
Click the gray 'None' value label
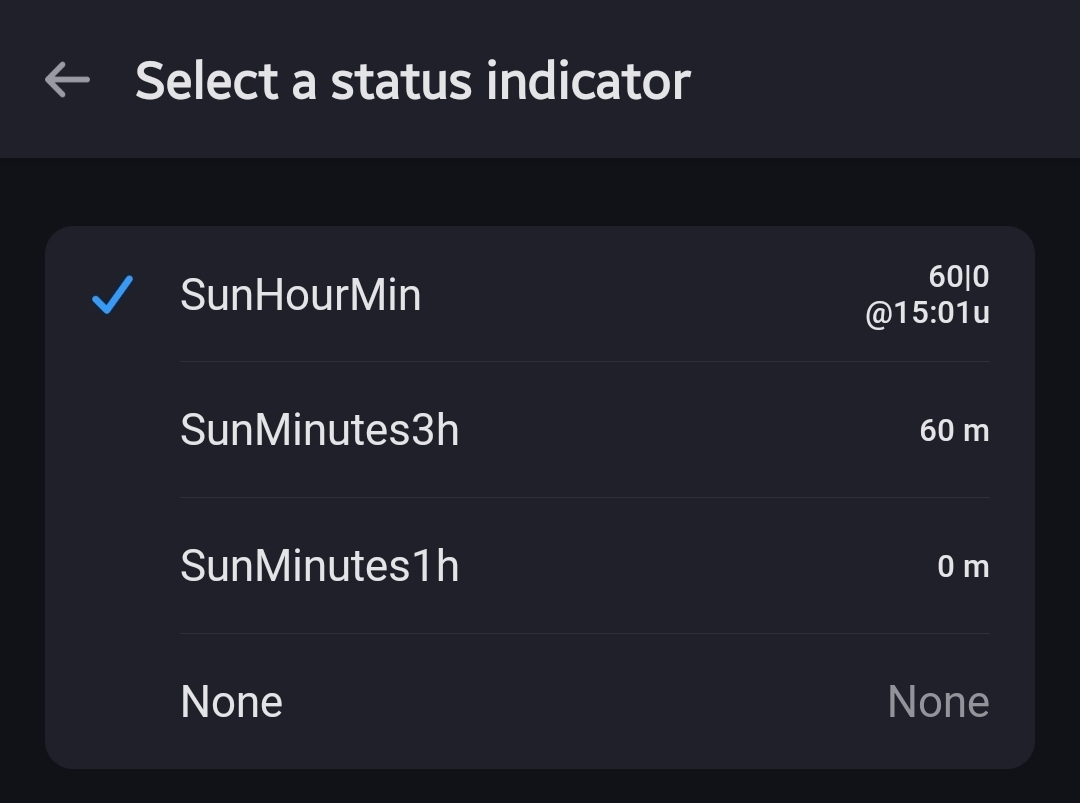click(938, 702)
